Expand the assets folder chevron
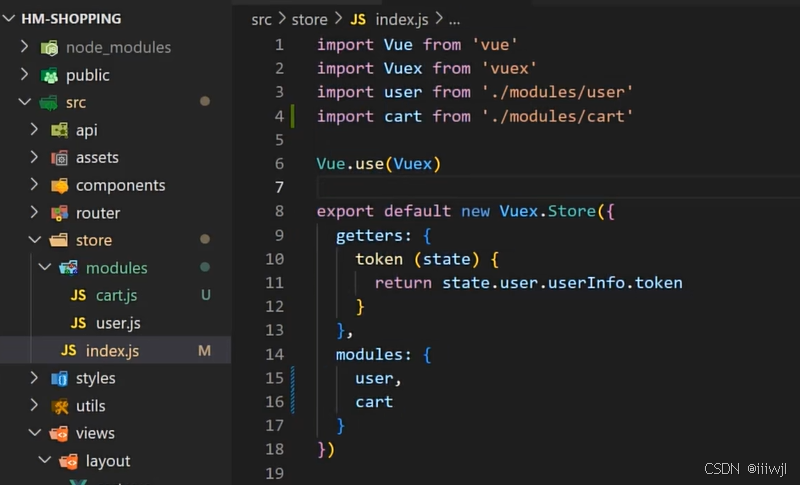 34,157
